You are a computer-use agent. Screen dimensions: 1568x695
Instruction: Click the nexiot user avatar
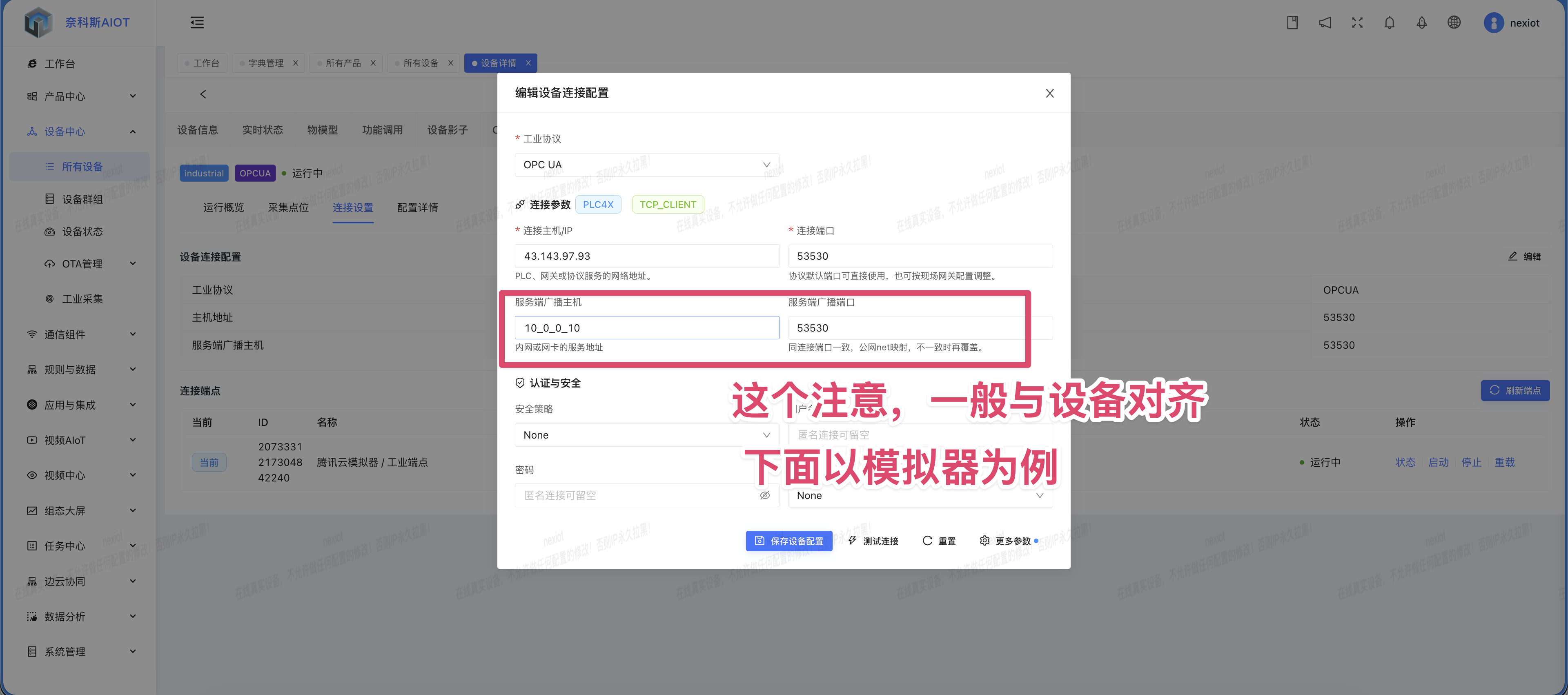coord(1493,22)
